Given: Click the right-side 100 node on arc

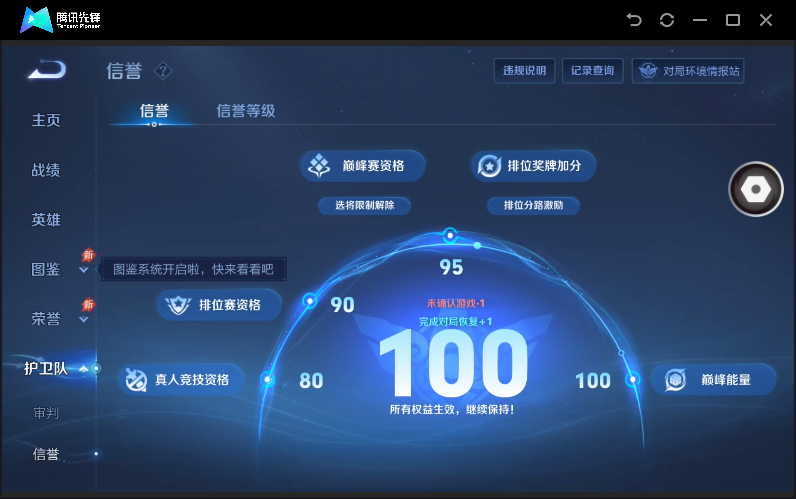Looking at the screenshot, I should (x=633, y=379).
